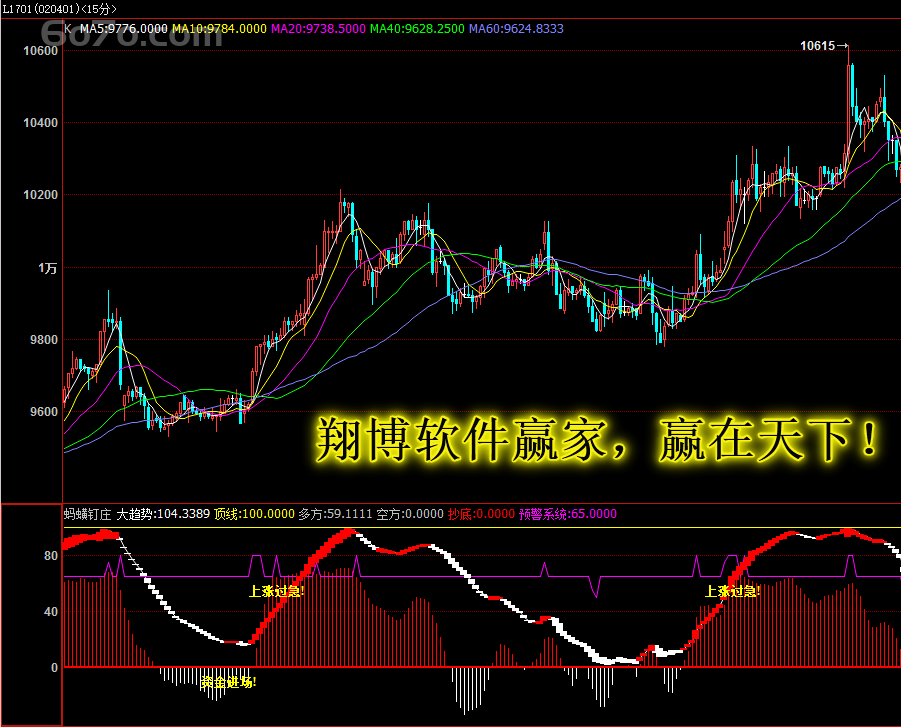The image size is (901, 727).
Task: Click the 0 indicator axis label
Action: (55, 667)
